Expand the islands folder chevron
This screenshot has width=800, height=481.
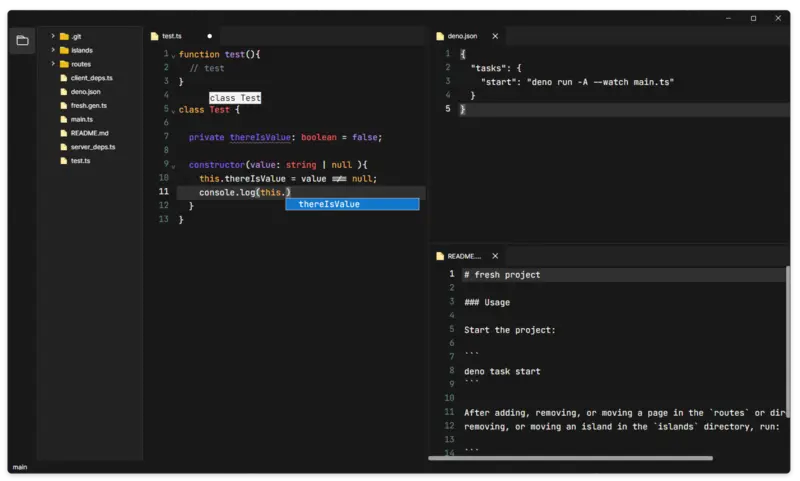[53, 49]
